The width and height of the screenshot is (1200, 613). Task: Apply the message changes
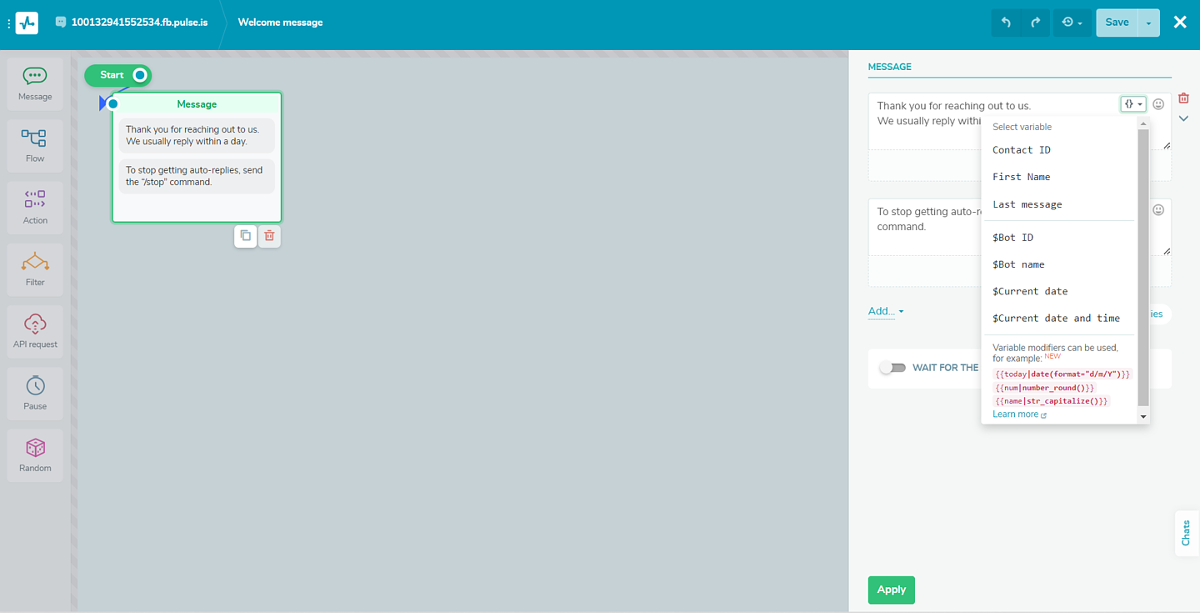[891, 590]
